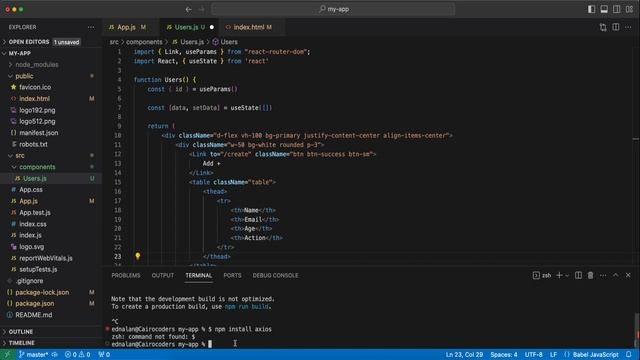
Task: Open customize layout icon
Action: [x=629, y=9]
